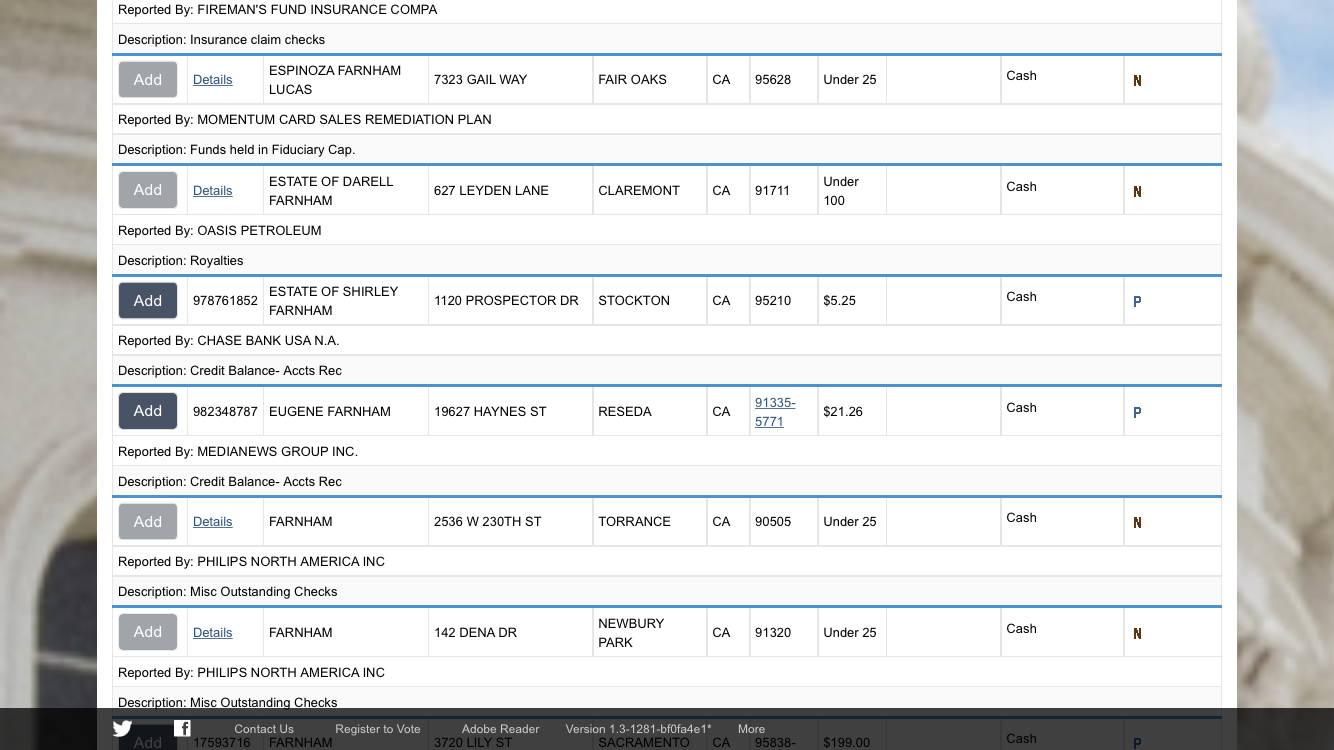Click the P status icon for Estate of Shirley Farnham
1334x750 pixels.
click(x=1137, y=302)
